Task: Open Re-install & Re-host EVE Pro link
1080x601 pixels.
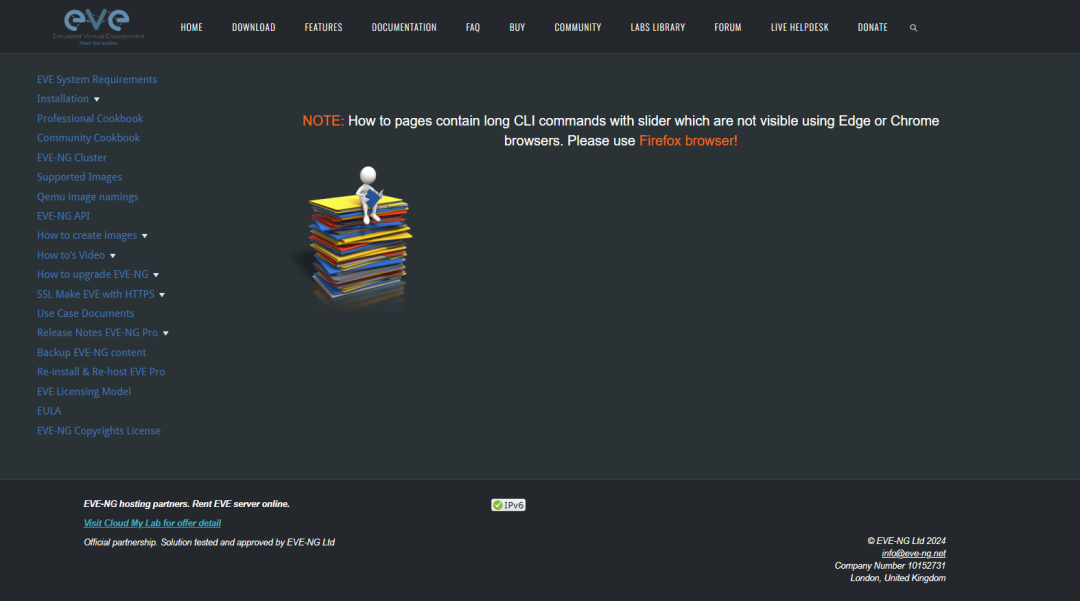Action: [101, 372]
